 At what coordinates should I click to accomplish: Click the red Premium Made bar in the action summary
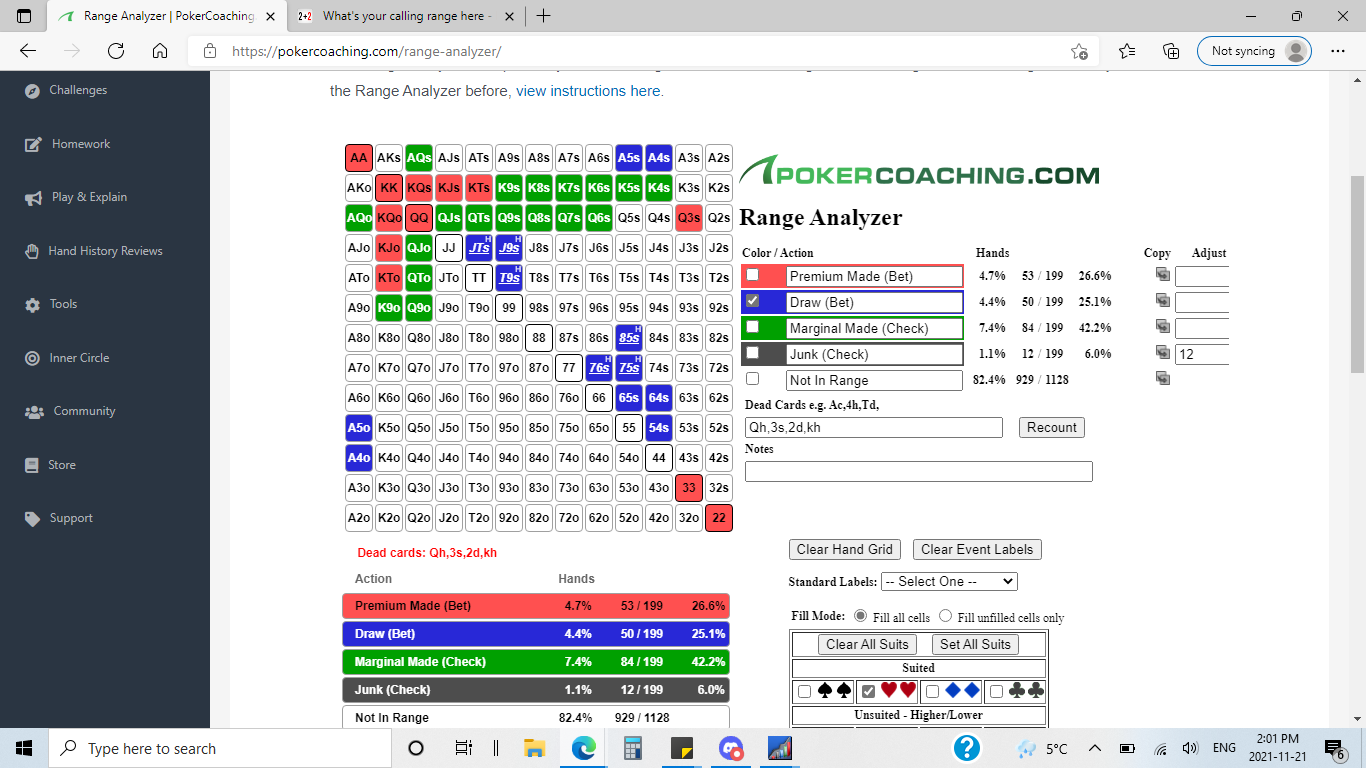pos(536,606)
